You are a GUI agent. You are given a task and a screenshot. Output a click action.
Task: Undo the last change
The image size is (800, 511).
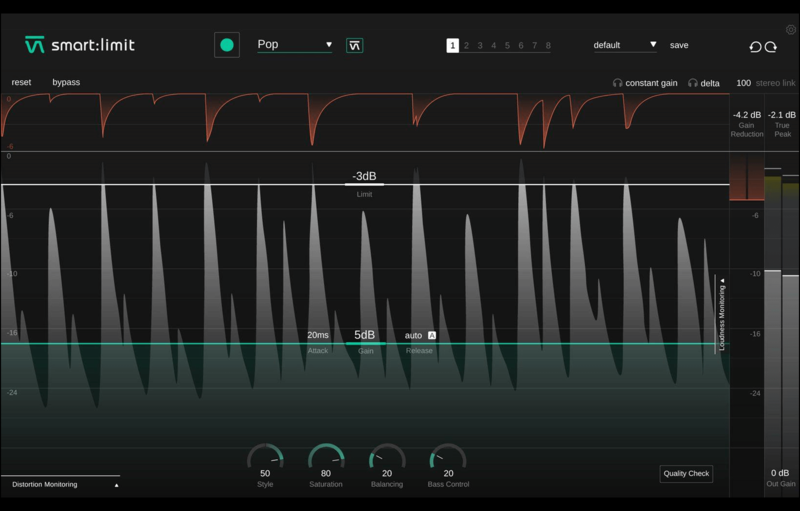(755, 47)
